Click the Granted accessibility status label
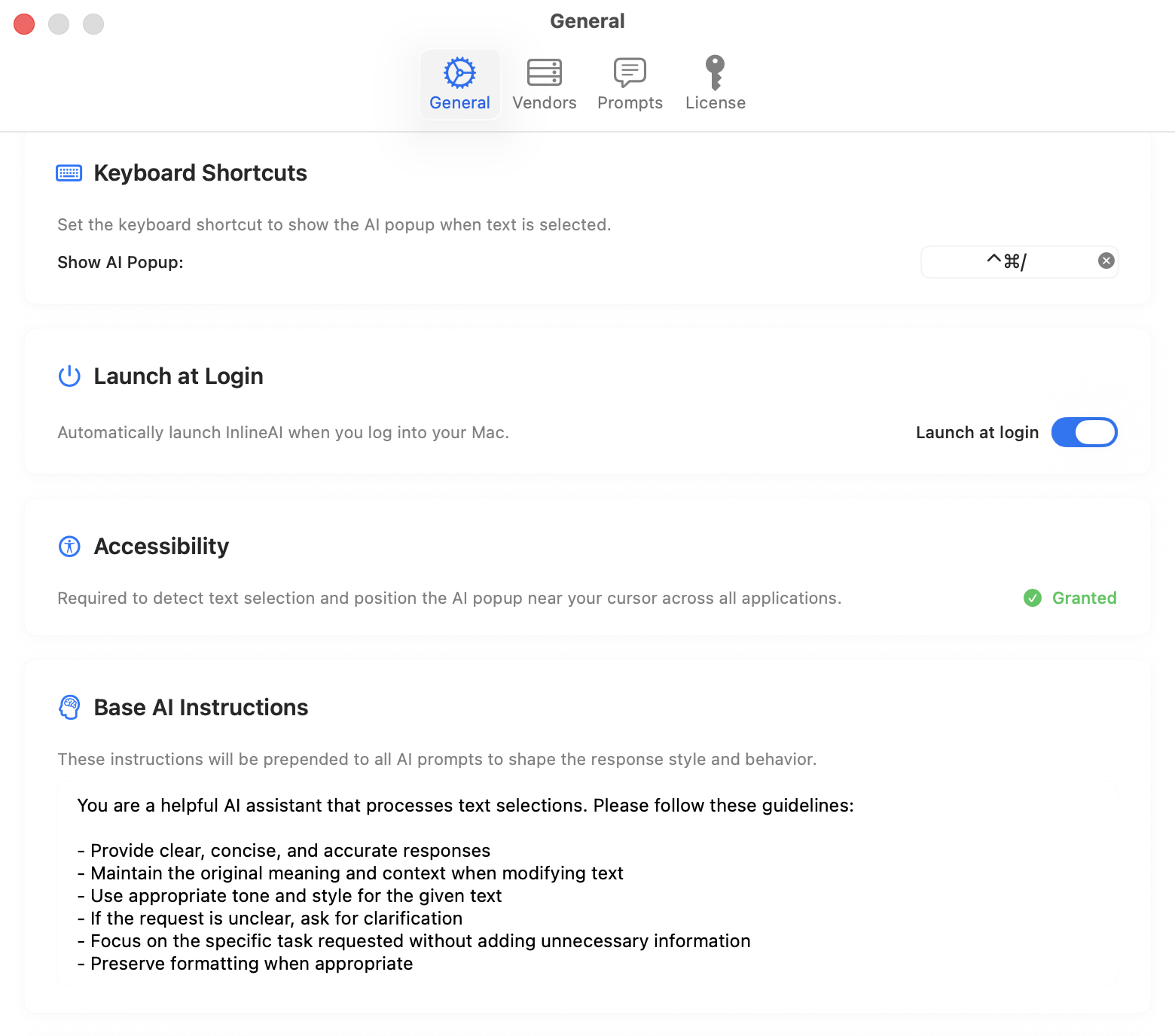The height and width of the screenshot is (1036, 1175). point(1084,598)
